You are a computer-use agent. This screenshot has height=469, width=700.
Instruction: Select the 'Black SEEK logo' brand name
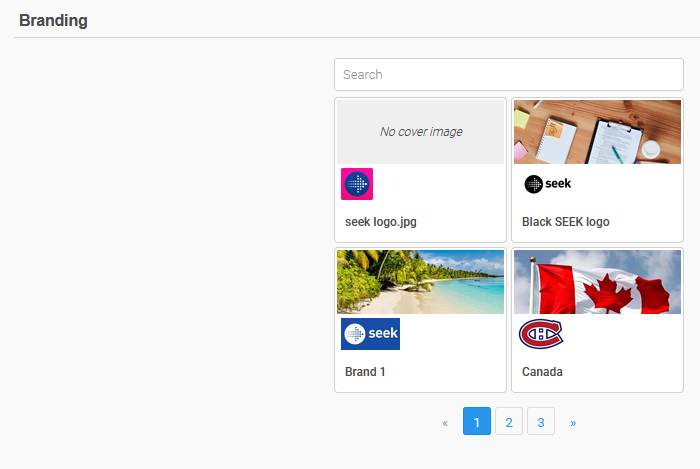point(566,222)
